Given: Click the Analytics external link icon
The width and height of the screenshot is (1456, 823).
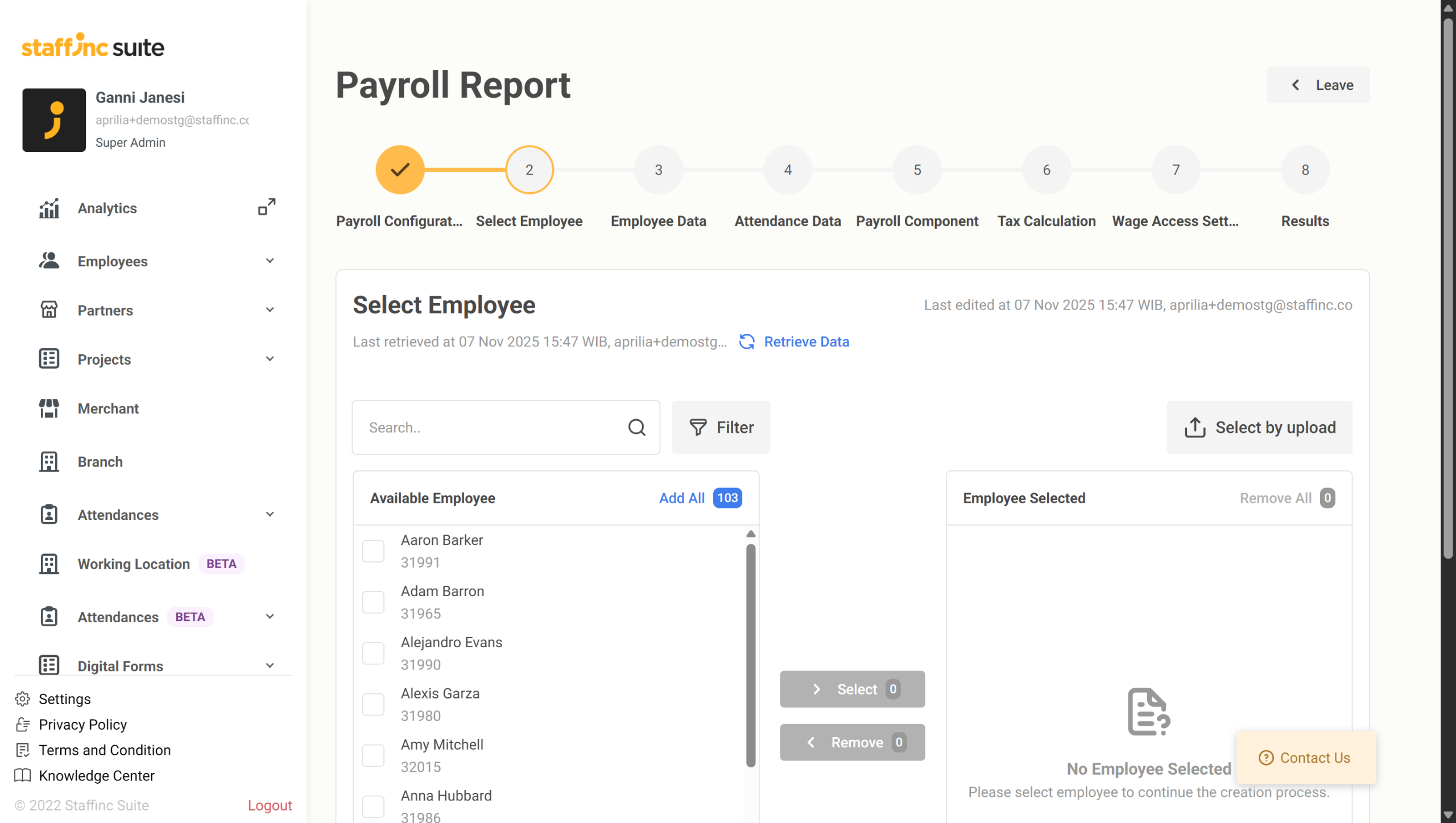Looking at the screenshot, I should pos(267,207).
